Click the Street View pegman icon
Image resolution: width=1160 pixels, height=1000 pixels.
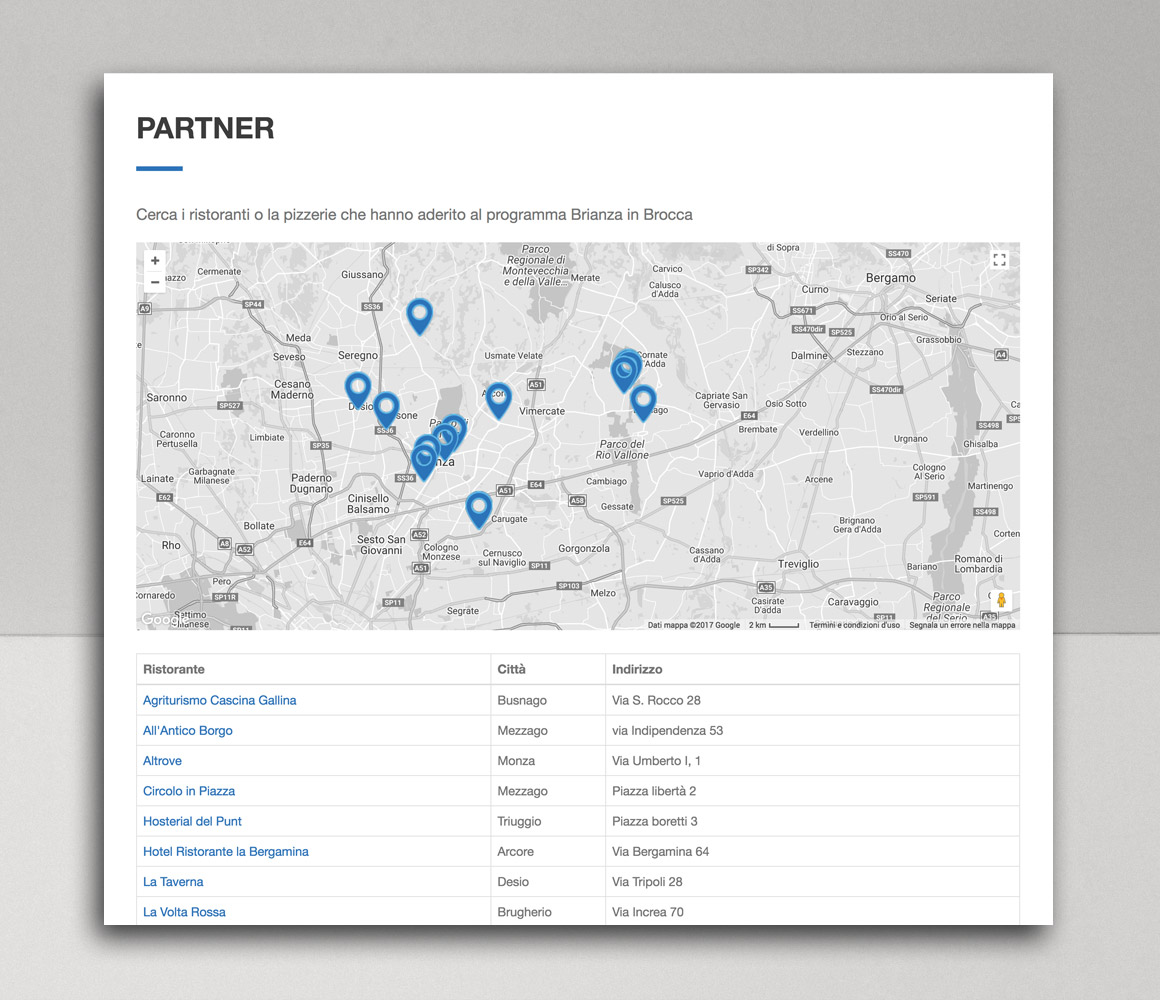click(x=1001, y=599)
